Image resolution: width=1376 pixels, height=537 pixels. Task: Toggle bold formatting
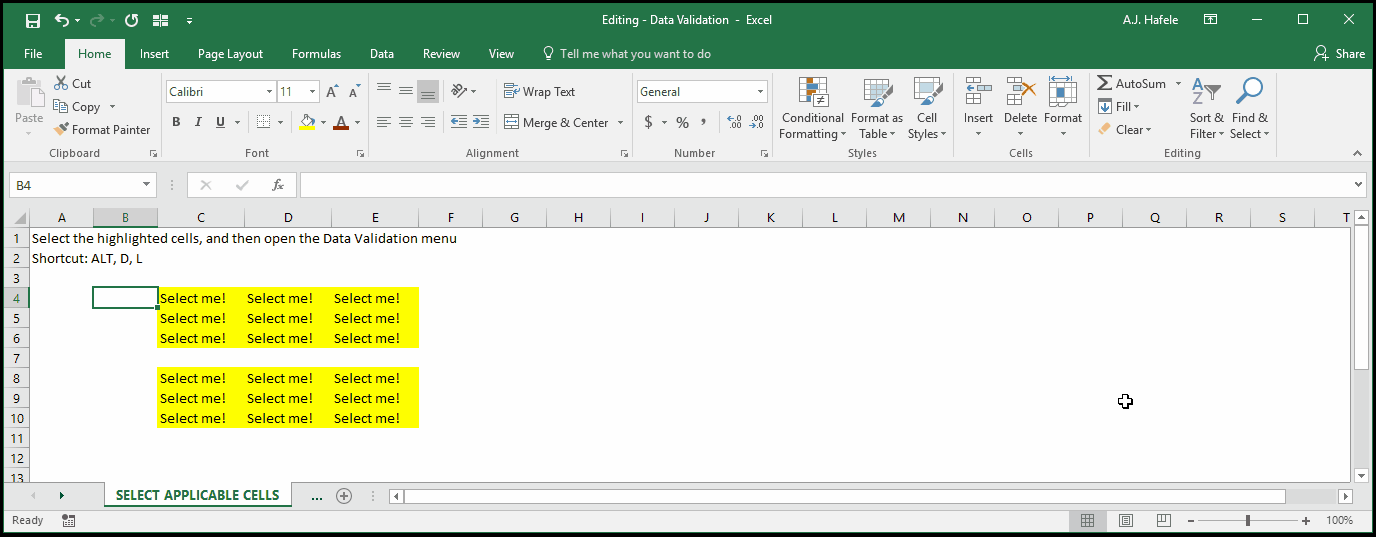click(x=176, y=122)
